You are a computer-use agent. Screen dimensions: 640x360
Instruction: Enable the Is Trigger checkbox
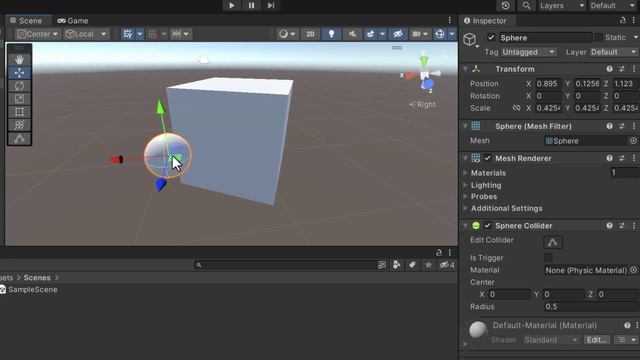pos(549,257)
